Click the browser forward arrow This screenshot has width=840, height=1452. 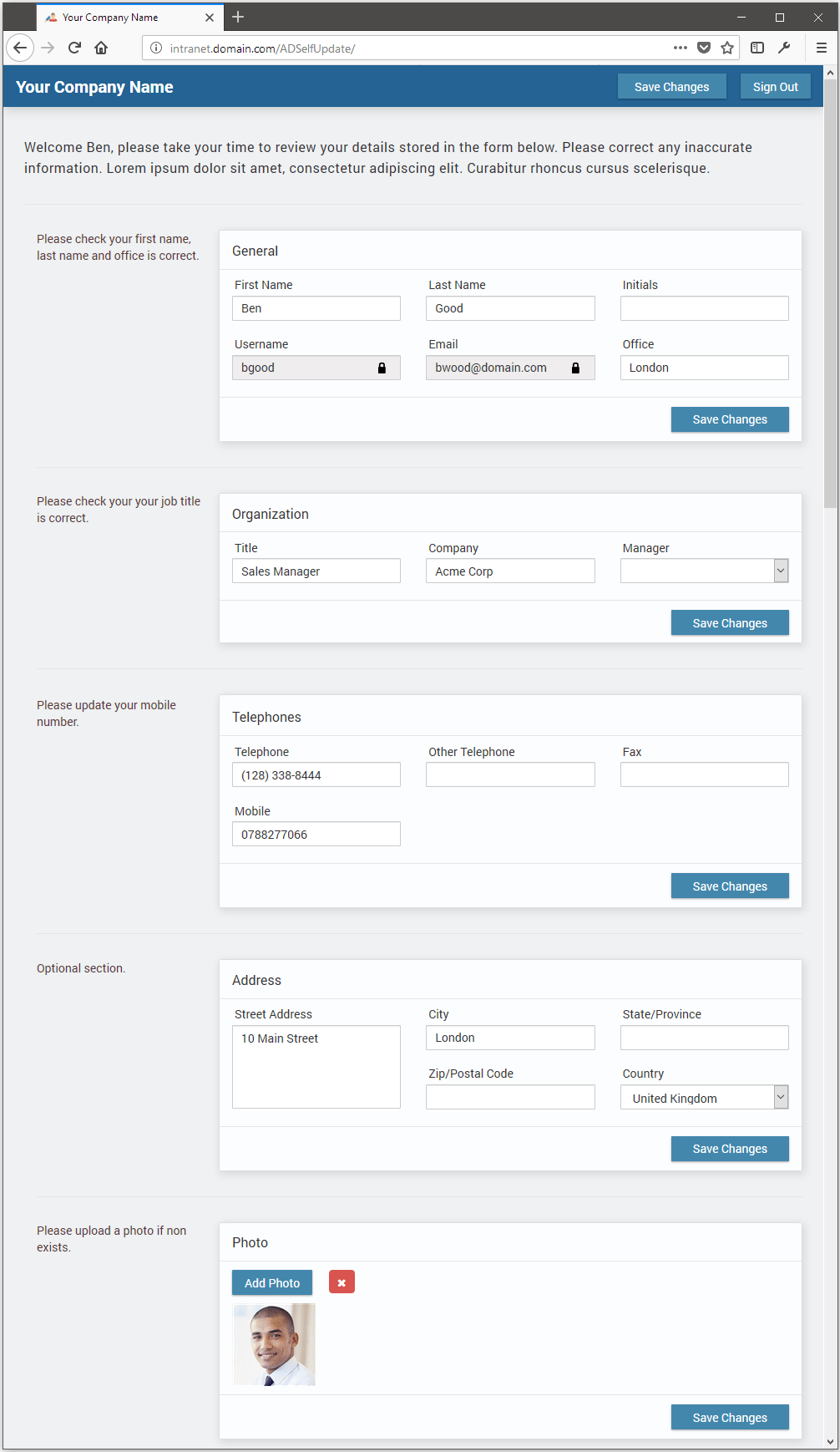coord(48,48)
